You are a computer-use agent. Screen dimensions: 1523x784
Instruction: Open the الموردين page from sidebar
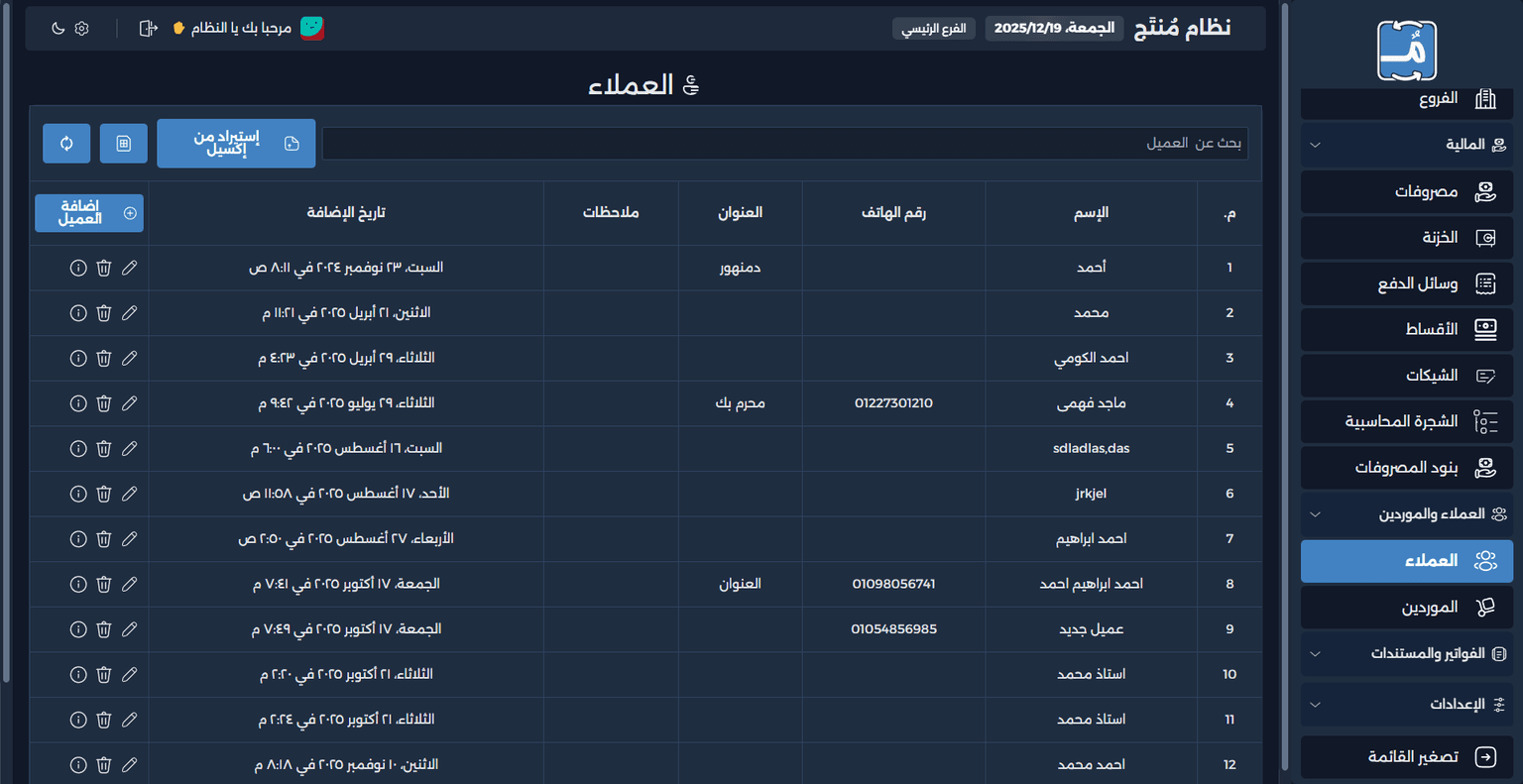pos(1407,608)
